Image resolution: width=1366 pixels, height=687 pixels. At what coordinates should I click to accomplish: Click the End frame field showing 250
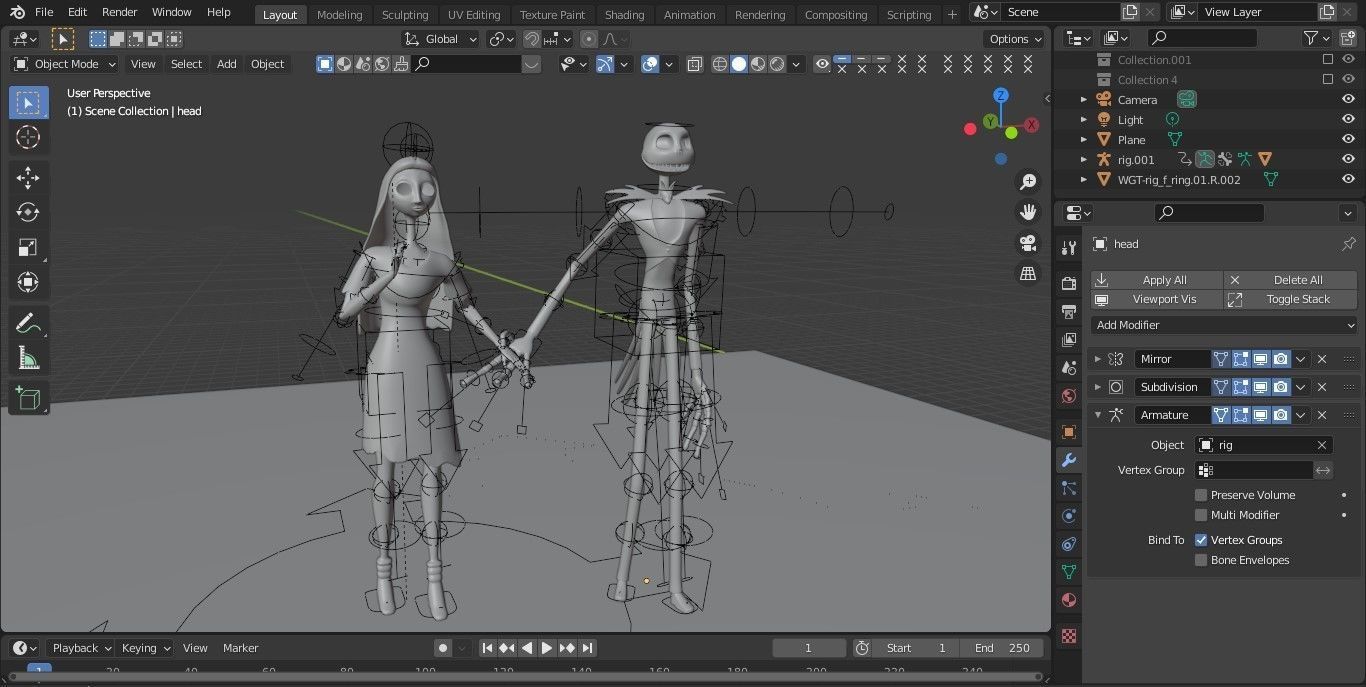coord(1004,648)
